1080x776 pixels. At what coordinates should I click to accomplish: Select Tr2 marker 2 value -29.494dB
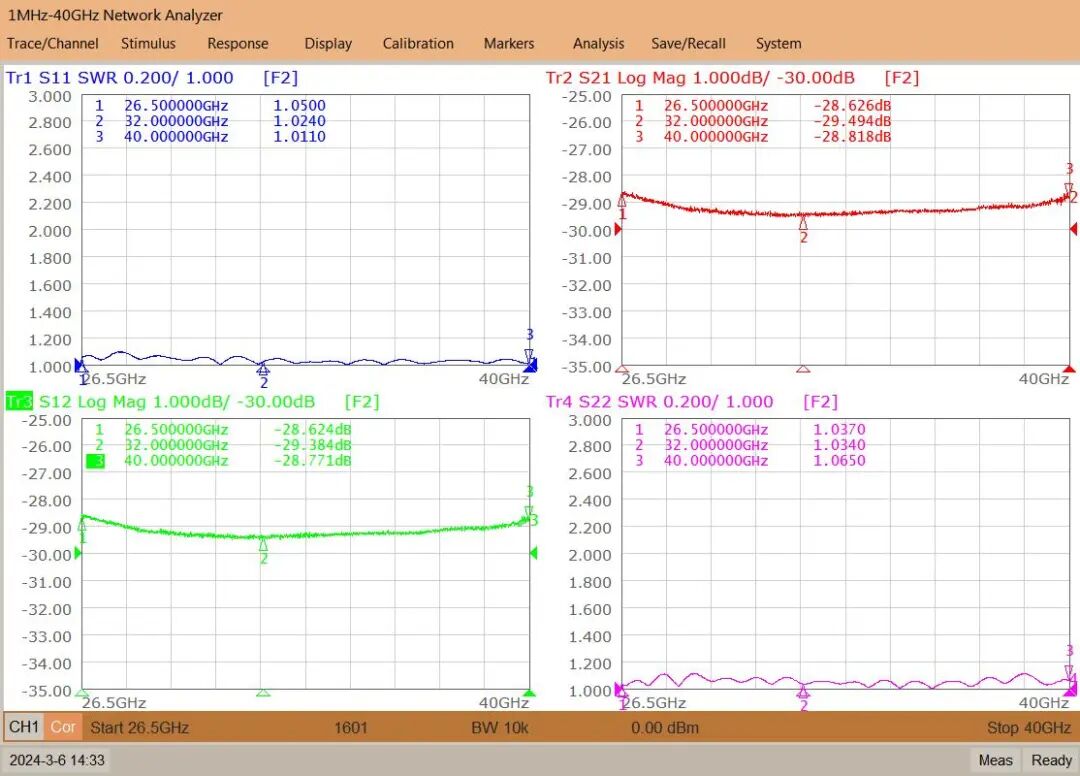pos(851,120)
